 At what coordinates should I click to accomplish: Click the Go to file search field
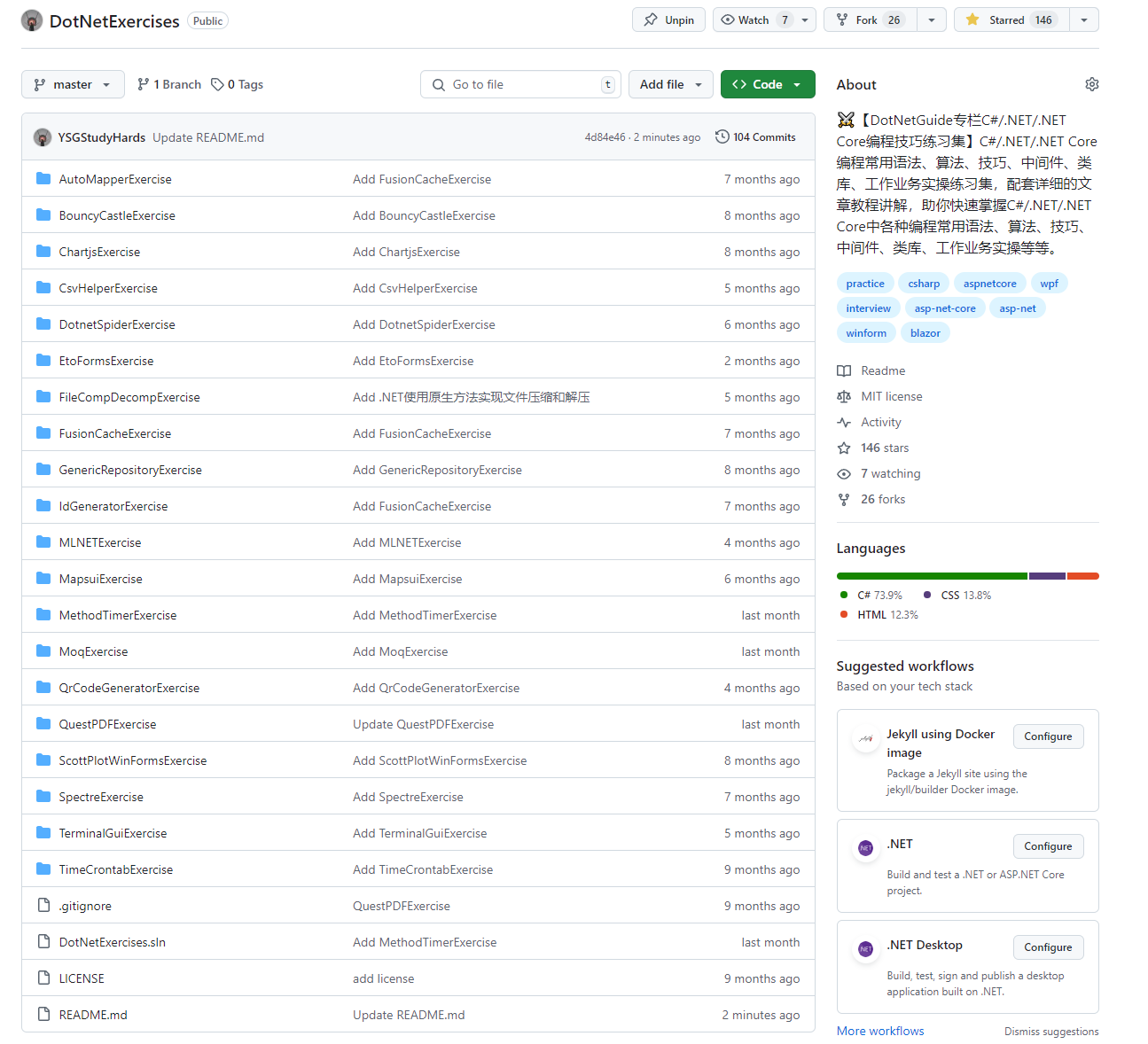[519, 83]
